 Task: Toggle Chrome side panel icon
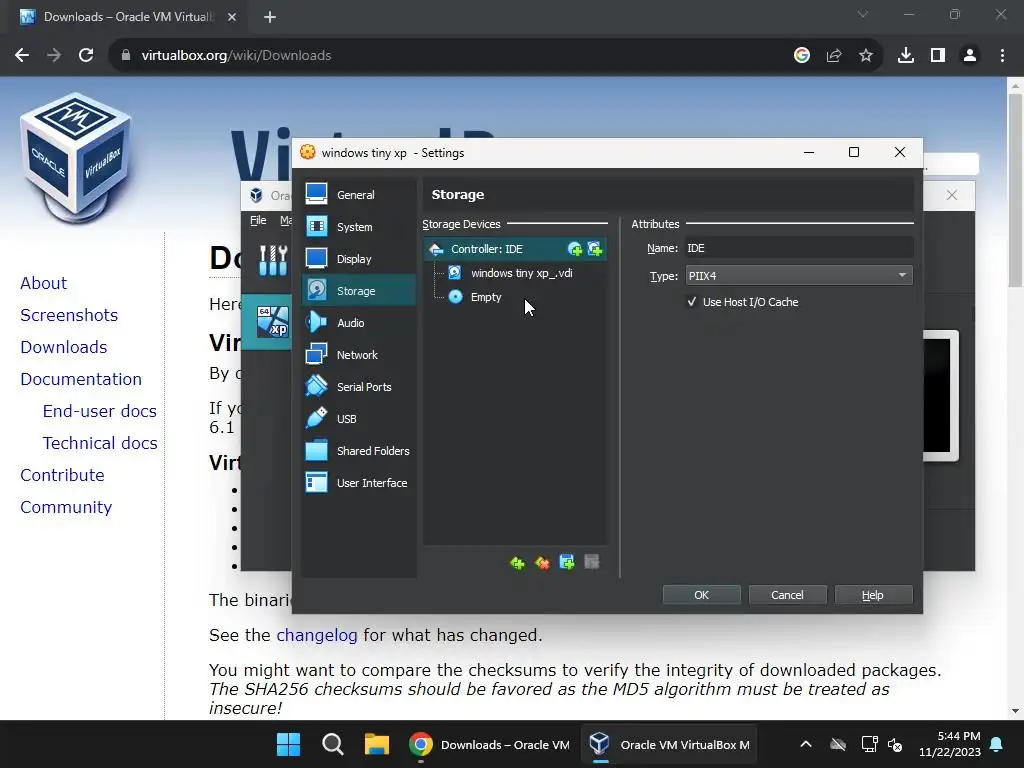pos(938,56)
